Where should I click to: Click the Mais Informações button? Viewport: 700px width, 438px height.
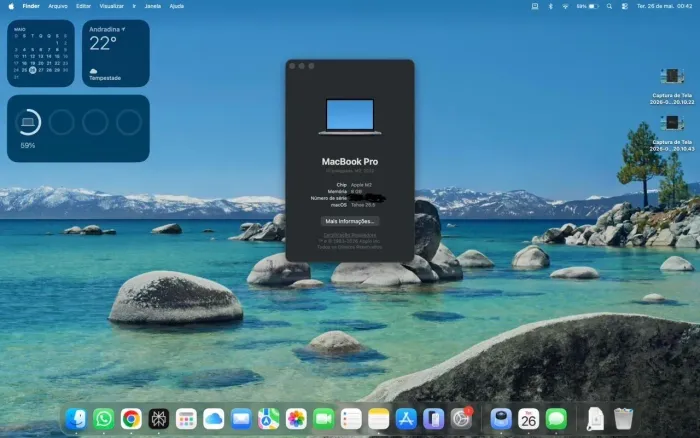[x=350, y=221]
